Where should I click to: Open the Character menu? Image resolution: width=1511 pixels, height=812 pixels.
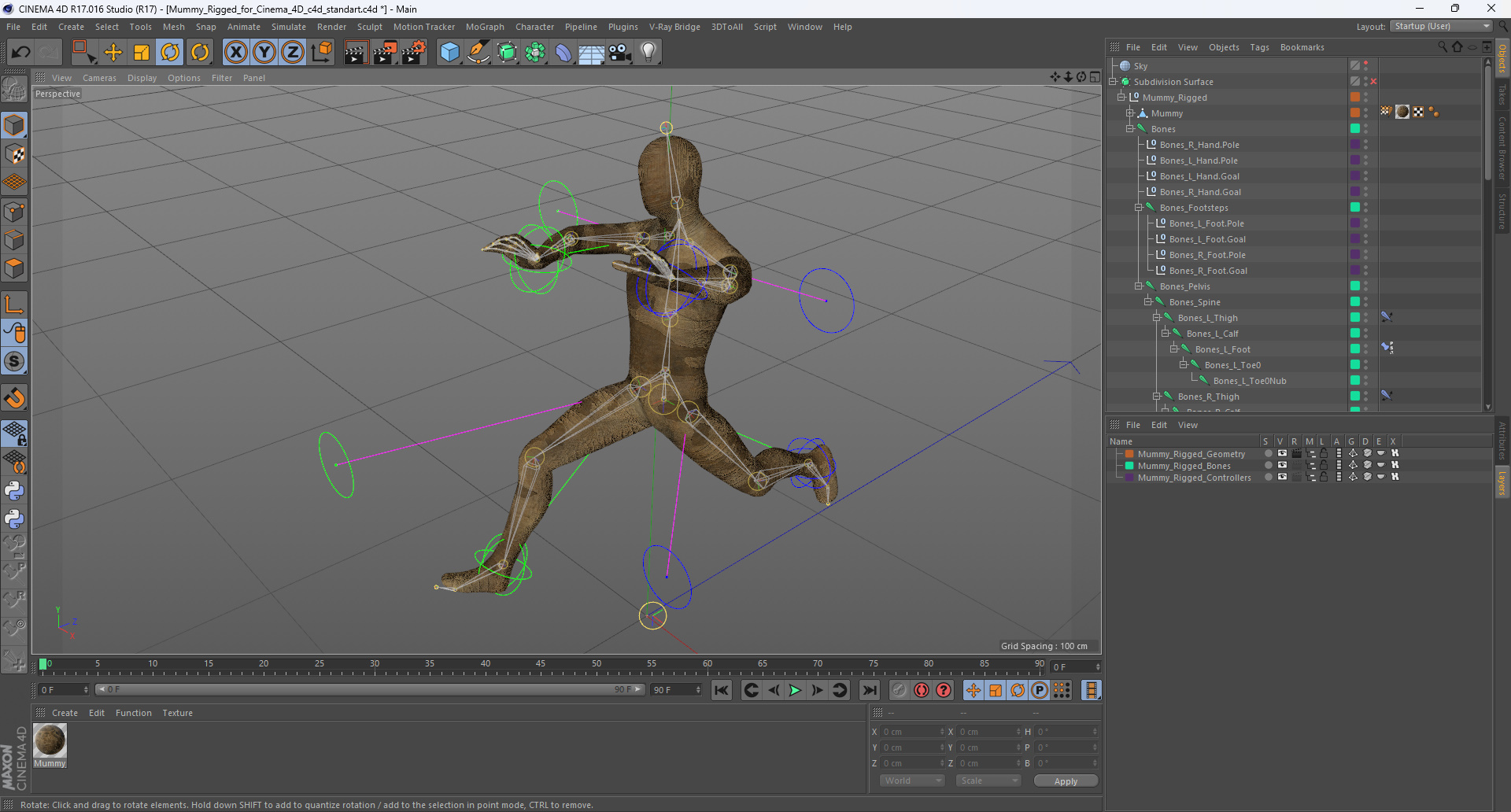coord(534,27)
